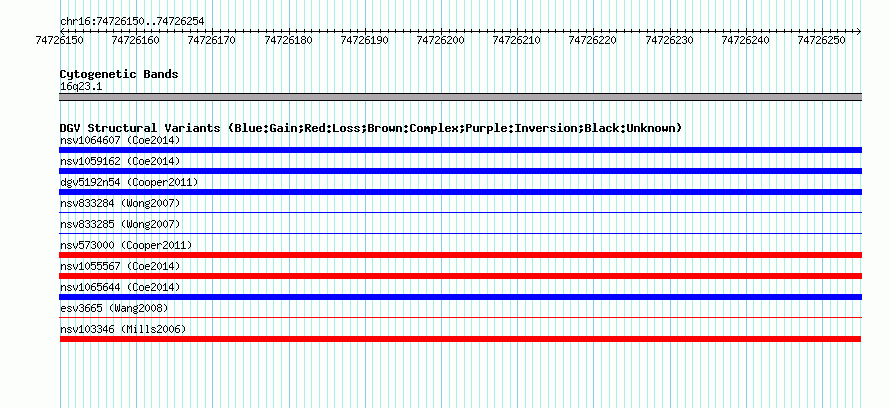Click the blue gain bar under nsv1065644
This screenshot has width=890, height=408.
point(460,297)
